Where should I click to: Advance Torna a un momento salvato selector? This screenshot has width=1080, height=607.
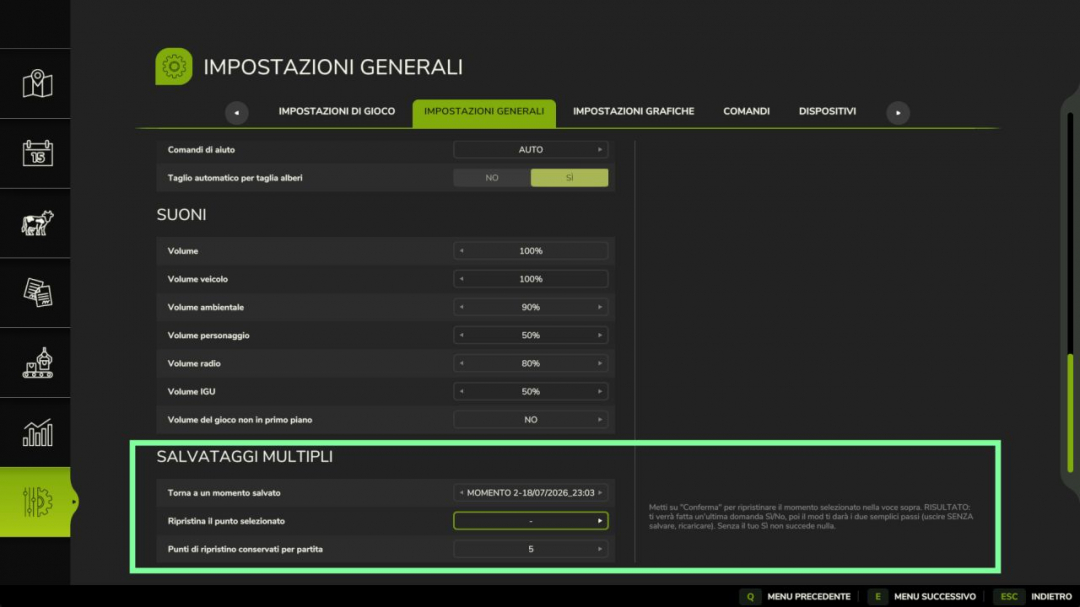[600, 493]
